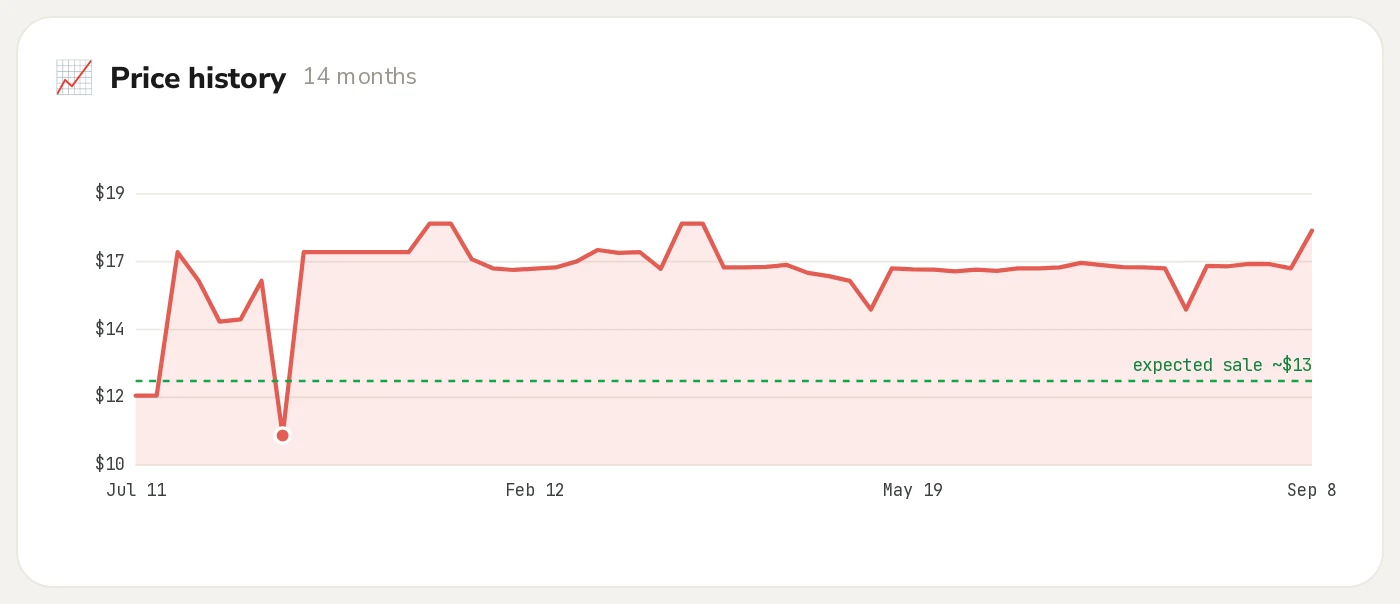
Task: Click the lowest price marker dot
Action: [283, 435]
